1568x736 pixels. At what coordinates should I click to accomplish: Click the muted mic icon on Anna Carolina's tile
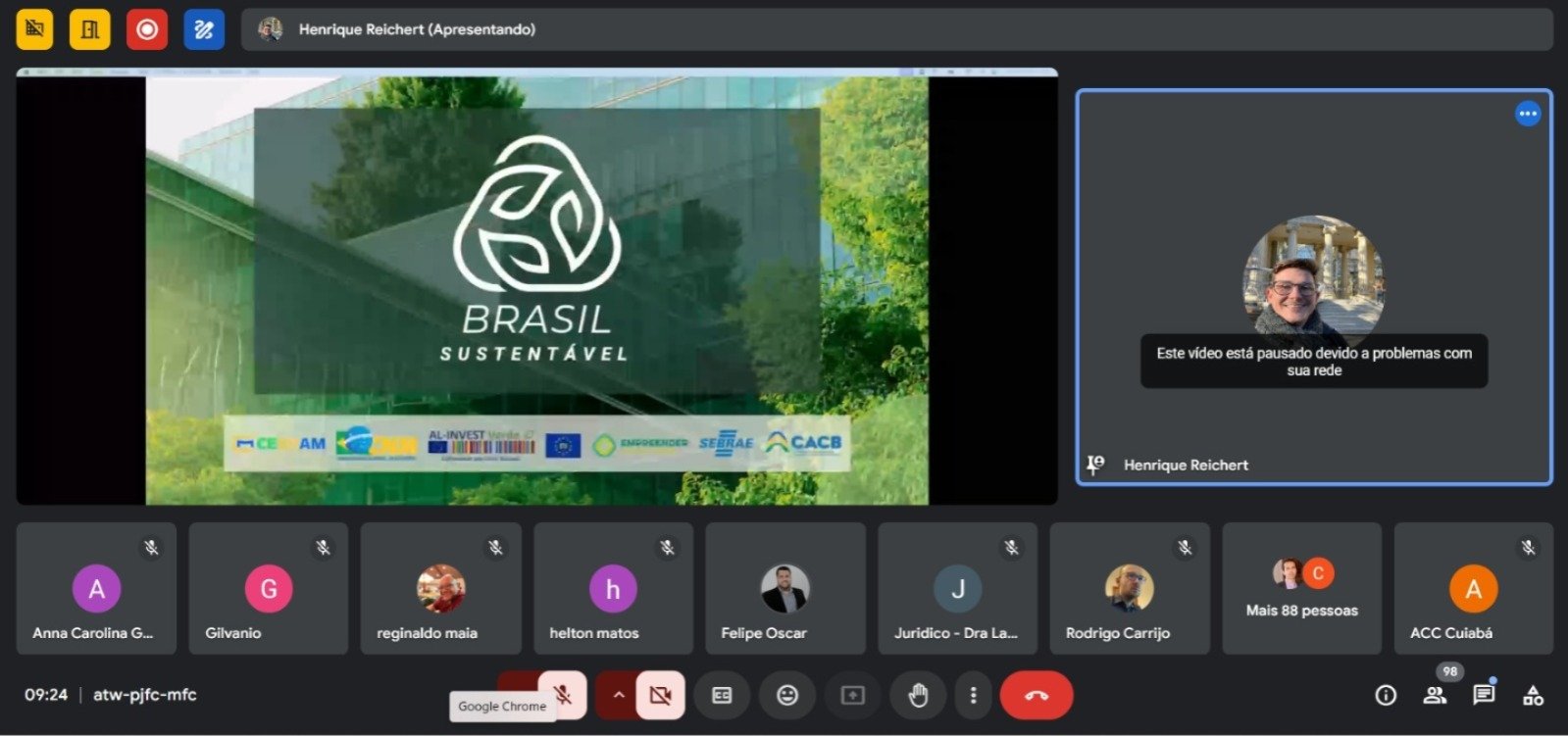coord(151,548)
